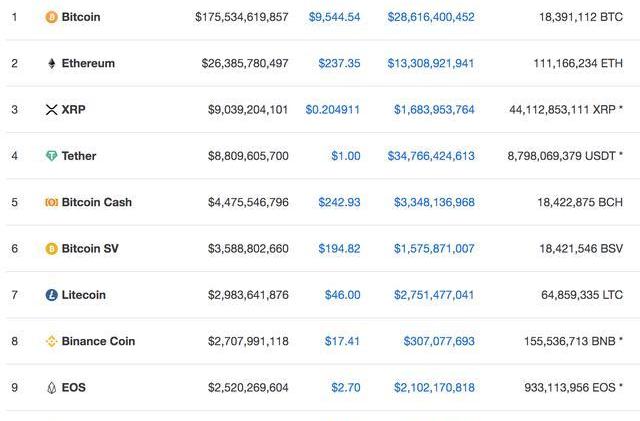Open the Ethereum name link
Viewport: 640px width, 421px height.
[x=88, y=63]
